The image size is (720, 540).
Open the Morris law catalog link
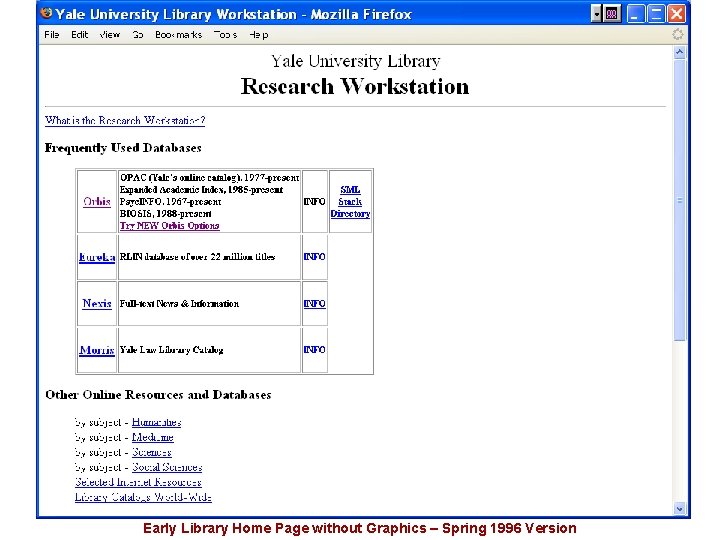(x=97, y=350)
